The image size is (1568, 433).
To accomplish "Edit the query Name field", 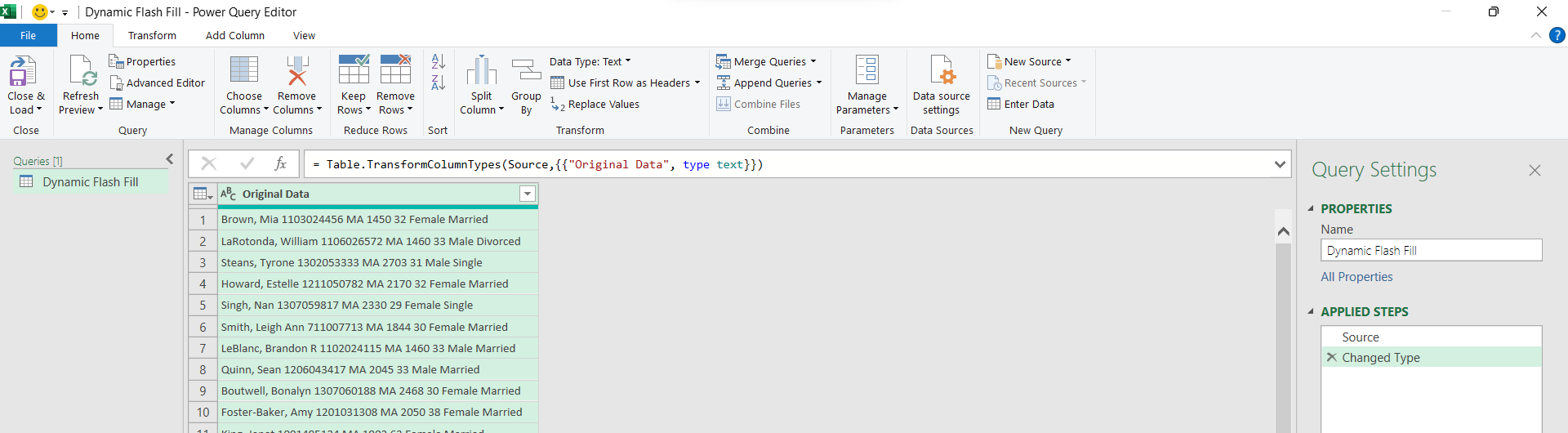I will 1431,250.
